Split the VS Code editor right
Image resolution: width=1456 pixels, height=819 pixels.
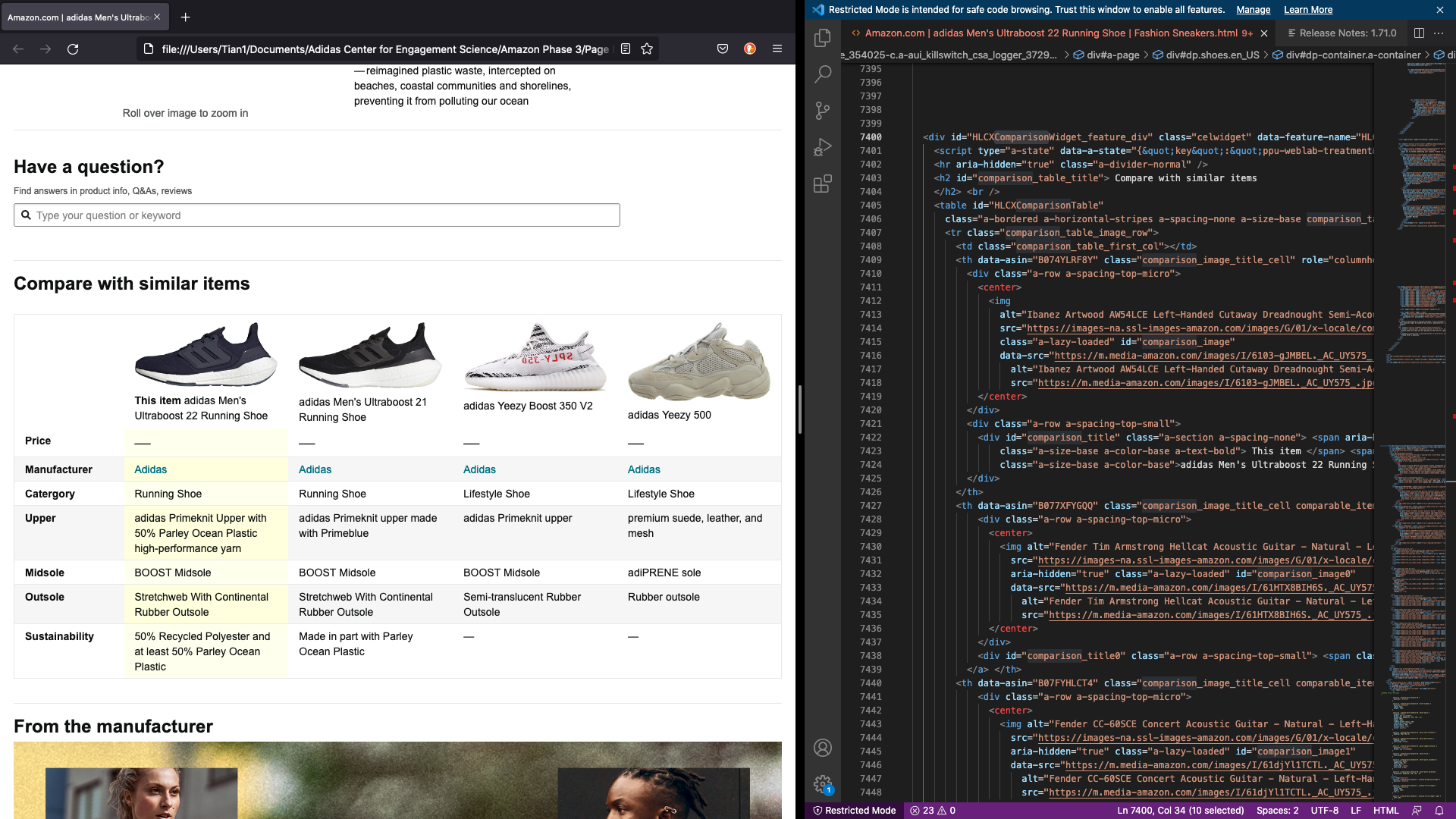click(1419, 33)
